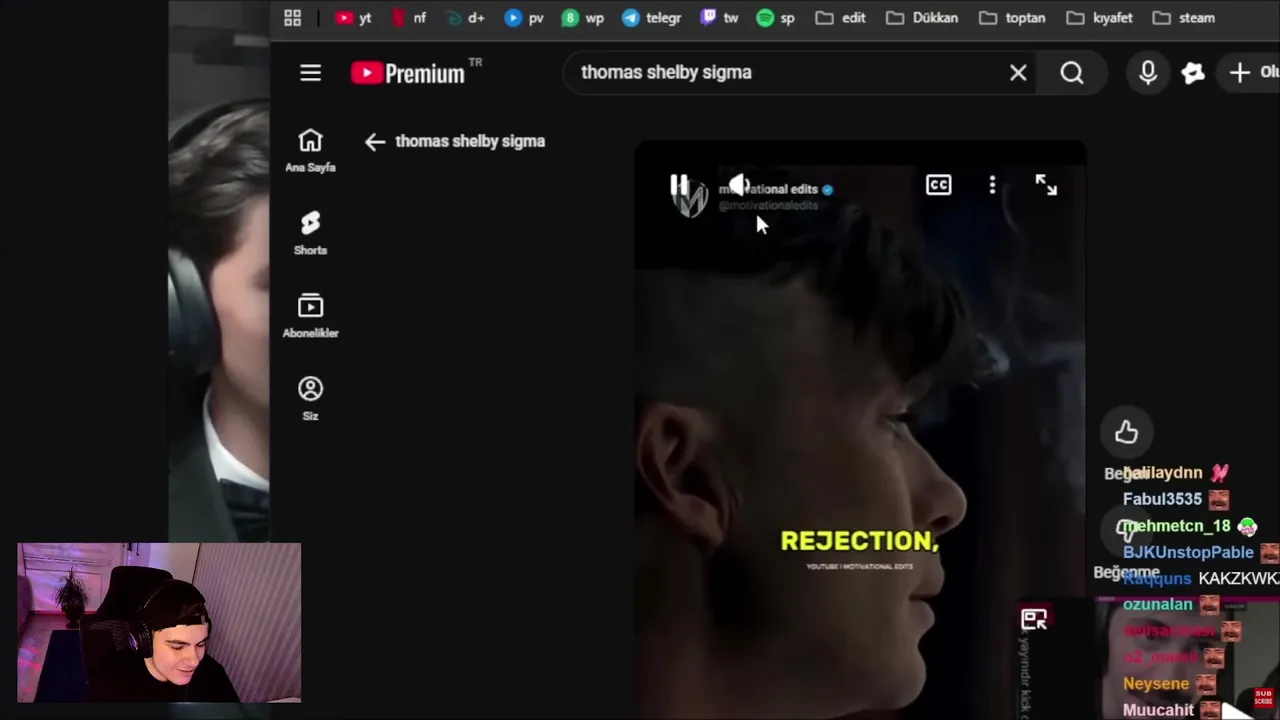The image size is (1280, 720).
Task: Open the three-dot more options on Short
Action: tap(992, 185)
